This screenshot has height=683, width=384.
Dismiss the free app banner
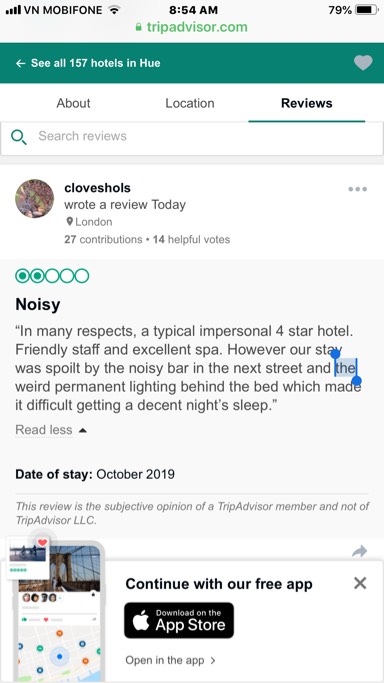click(x=360, y=583)
